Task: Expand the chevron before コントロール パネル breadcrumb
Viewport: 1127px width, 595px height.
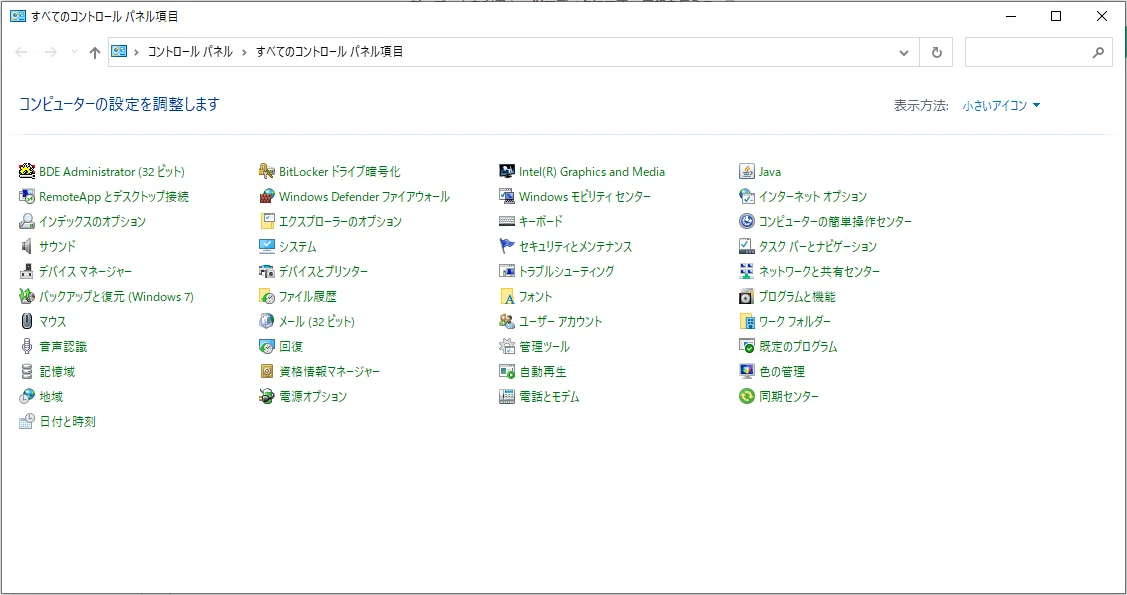Action: [x=136, y=52]
